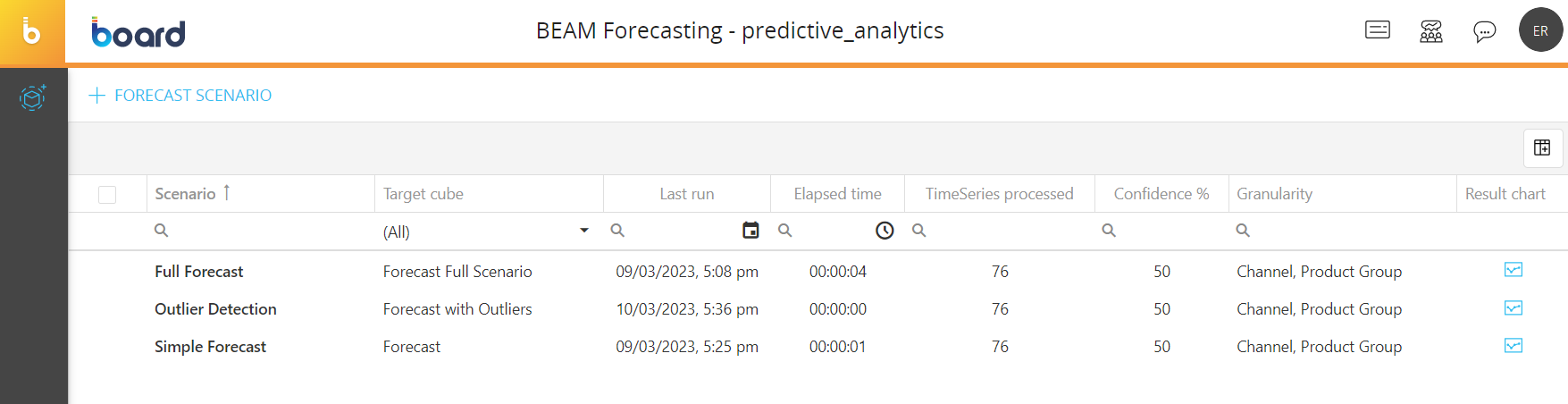Open the Last run calendar picker
The image size is (1568, 404).
tap(750, 231)
